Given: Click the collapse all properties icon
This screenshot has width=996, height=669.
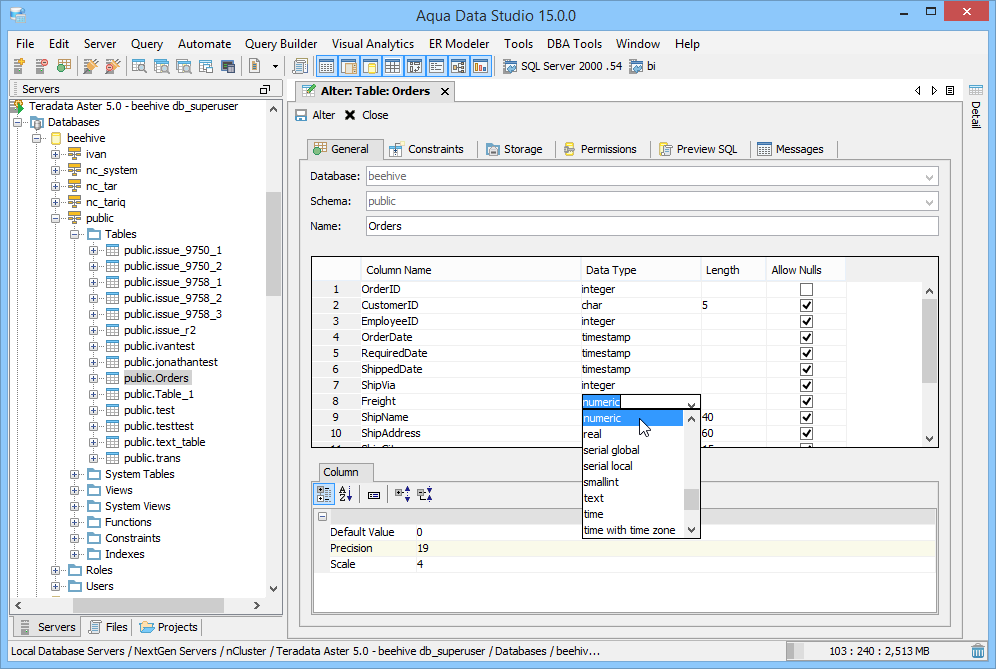Looking at the screenshot, I should click(x=425, y=494).
